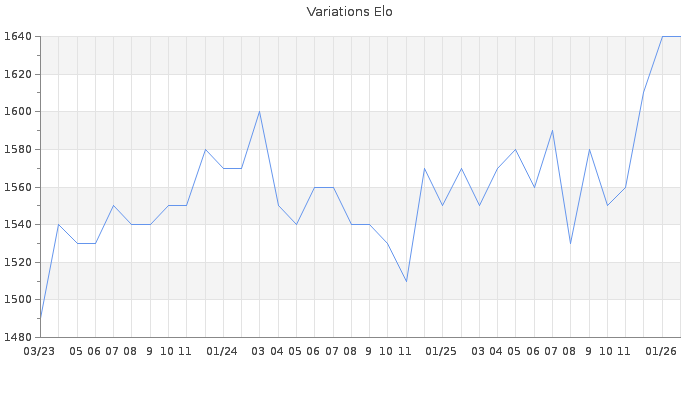
Task: Click the 1540 y-axis label
Action: [18, 225]
